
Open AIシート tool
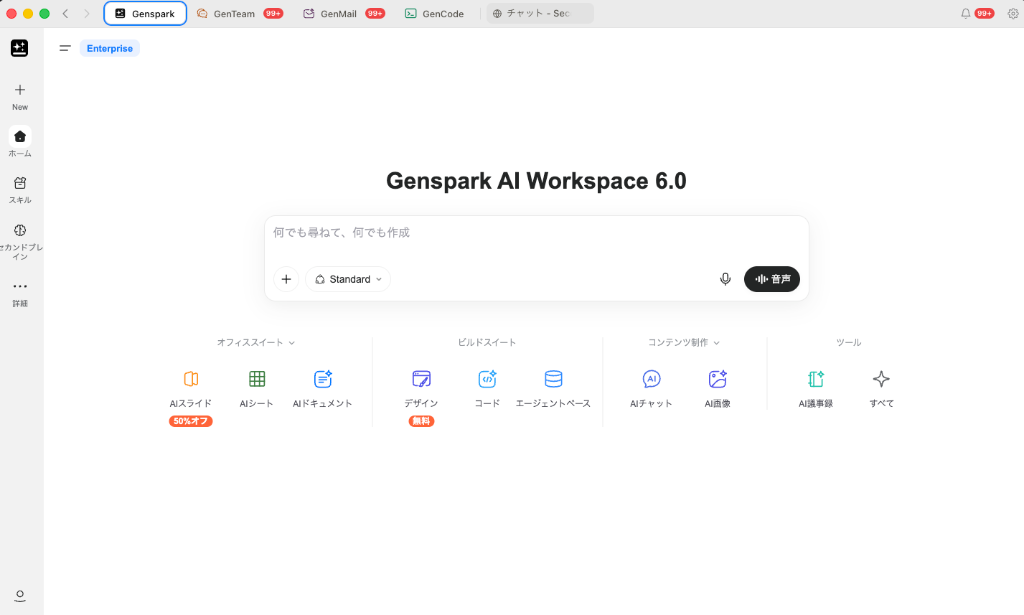point(257,388)
